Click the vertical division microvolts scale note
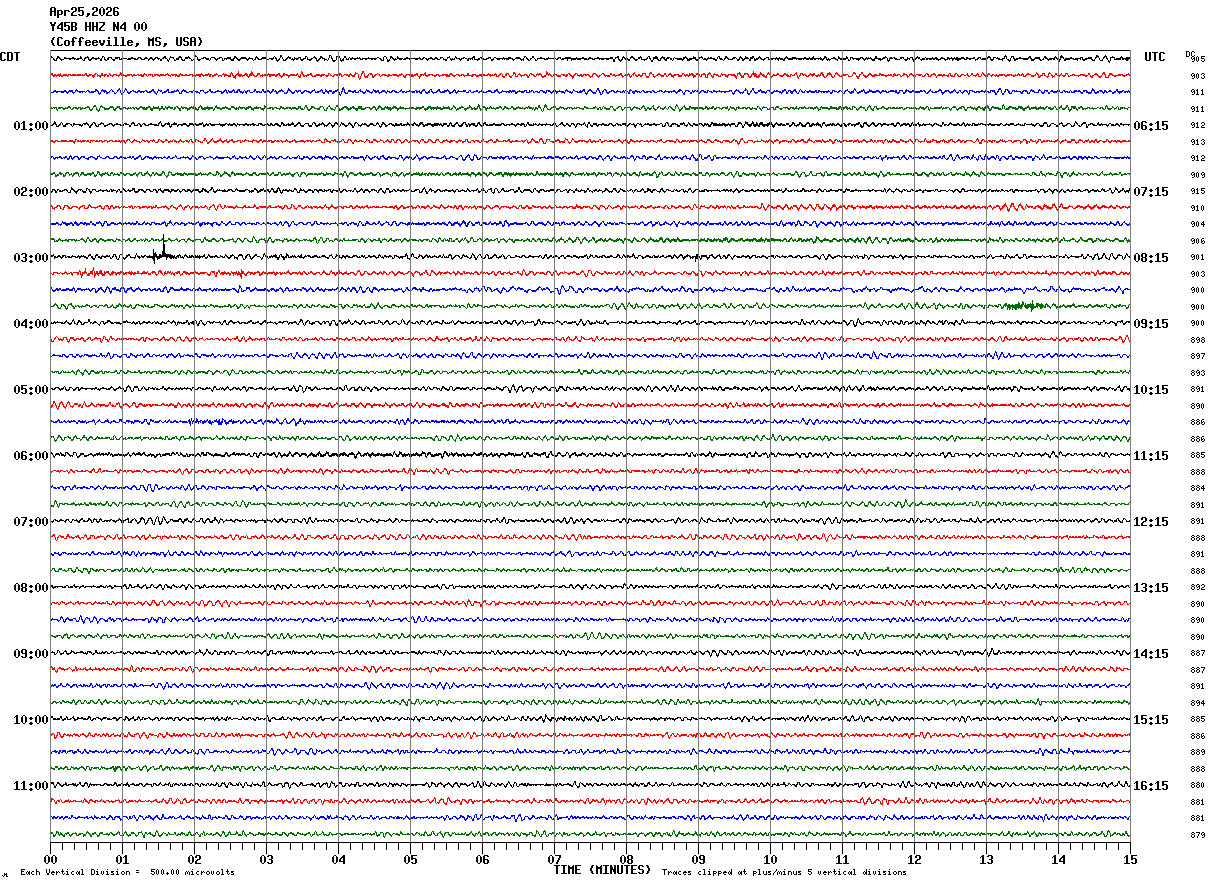The image size is (1210, 886). coord(127,873)
